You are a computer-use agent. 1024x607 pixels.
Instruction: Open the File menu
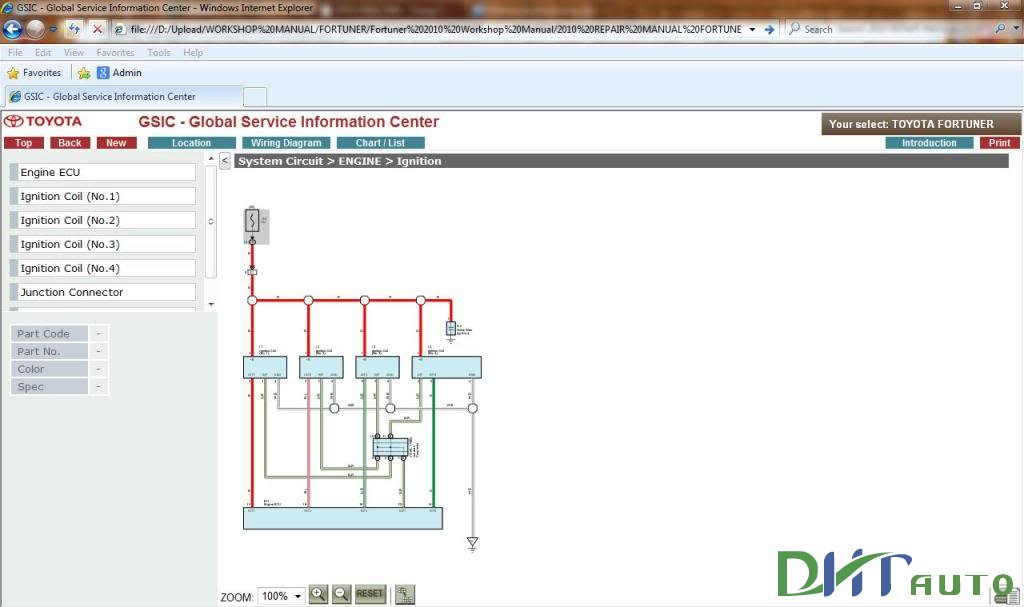pos(15,52)
